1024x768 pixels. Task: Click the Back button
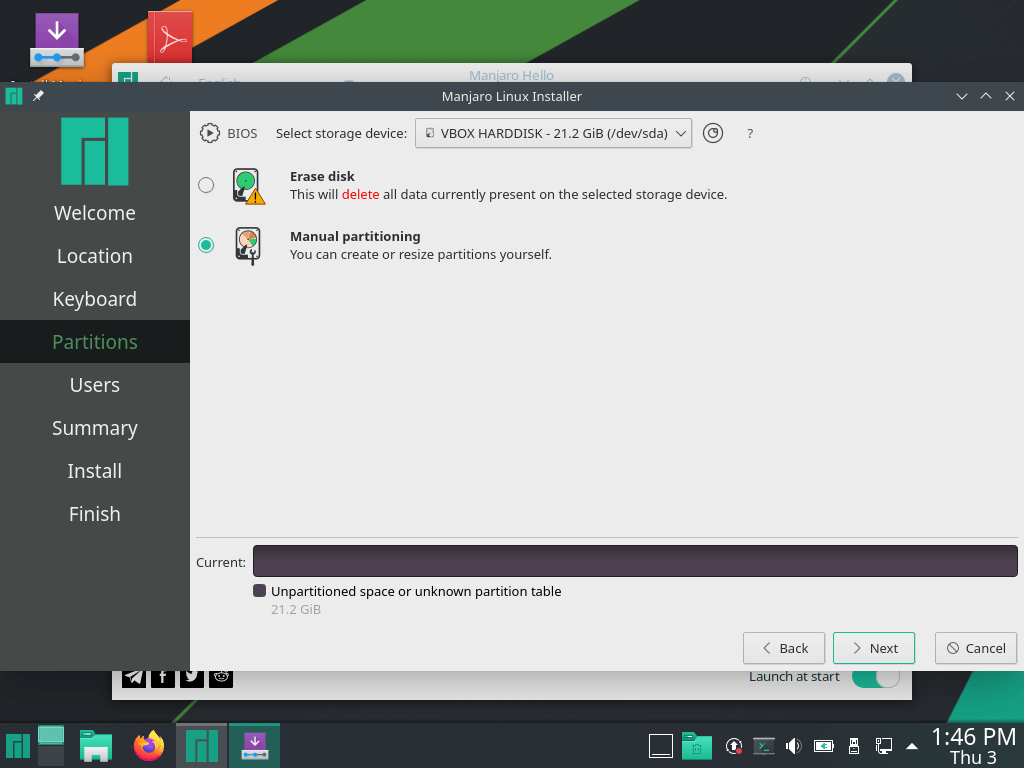pyautogui.click(x=783, y=648)
